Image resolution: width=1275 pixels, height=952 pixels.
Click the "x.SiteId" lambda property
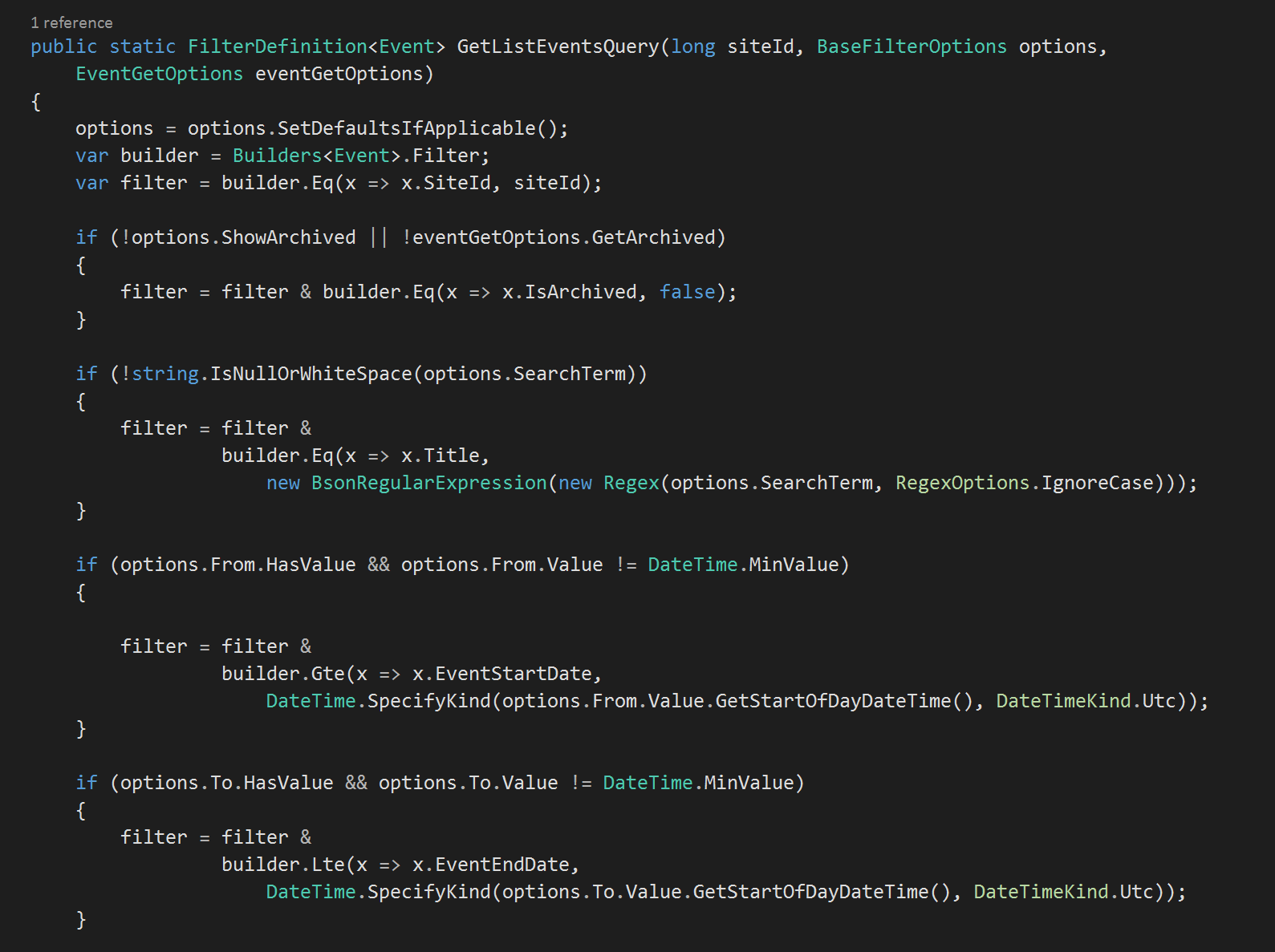coord(445,183)
